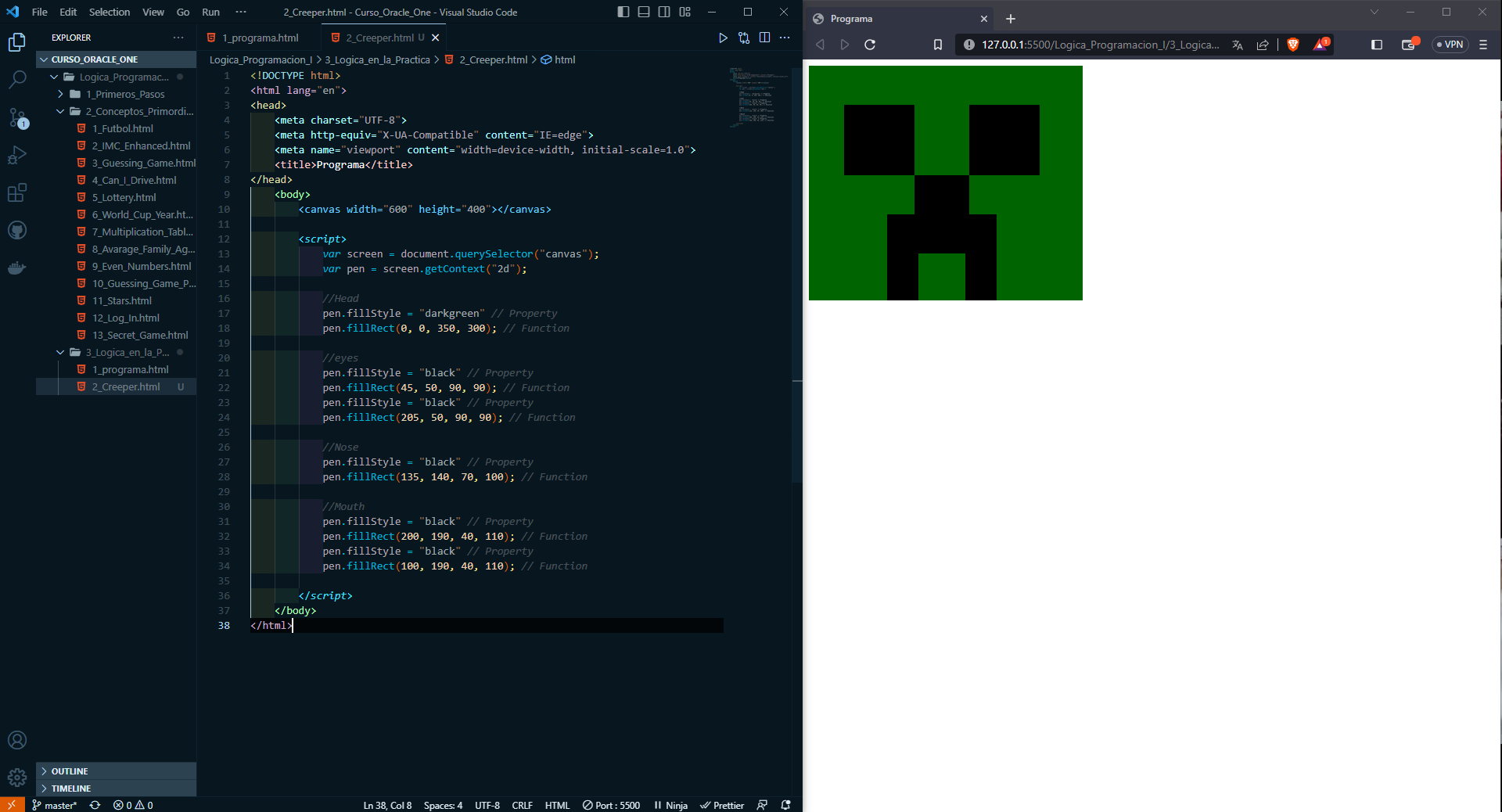Run the file with play button

(723, 38)
